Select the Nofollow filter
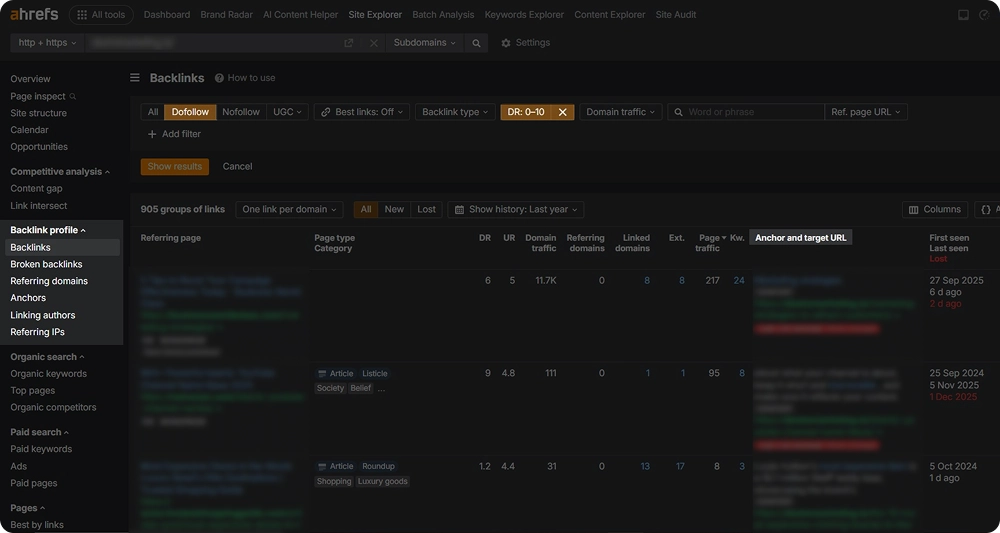 pyautogui.click(x=240, y=112)
